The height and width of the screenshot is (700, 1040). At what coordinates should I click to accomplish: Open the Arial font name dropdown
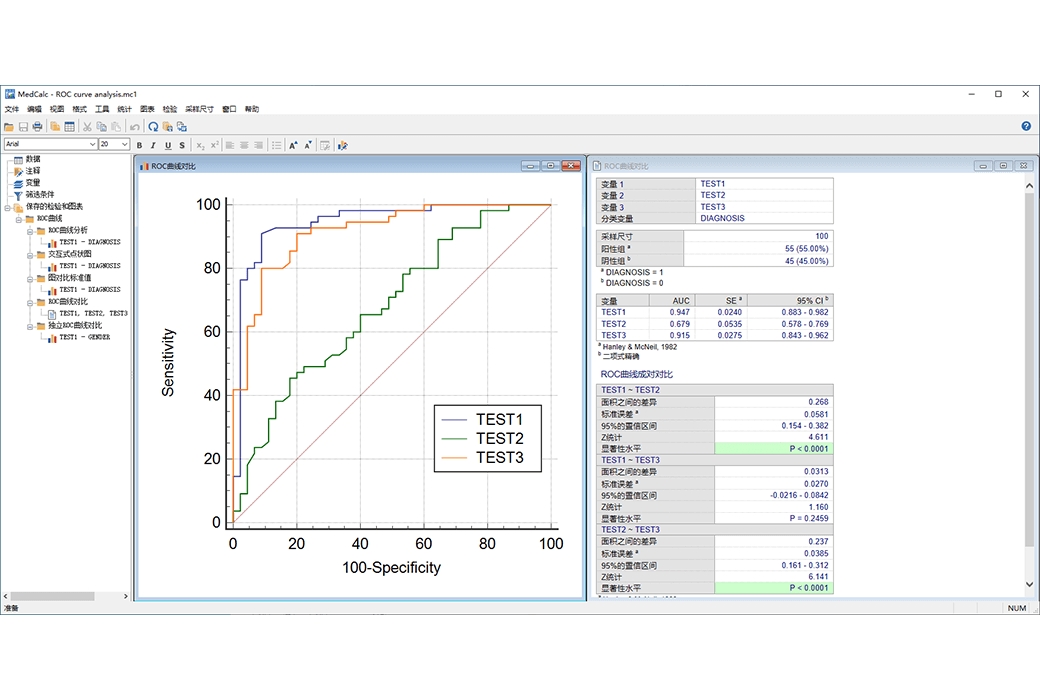(91, 145)
